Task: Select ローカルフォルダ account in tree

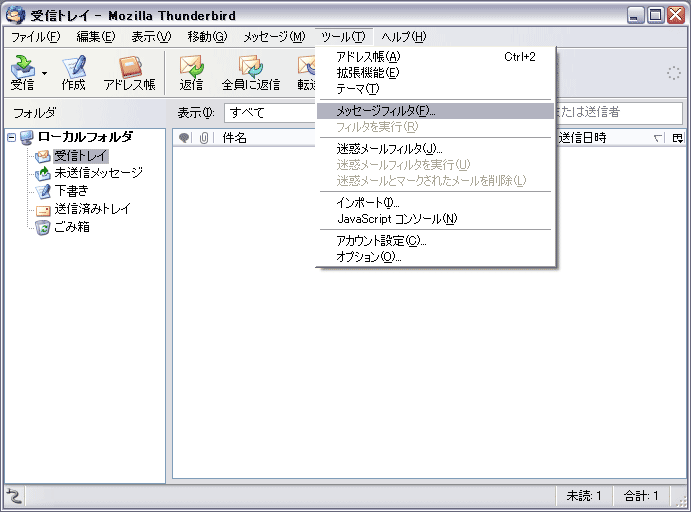Action: click(85, 137)
